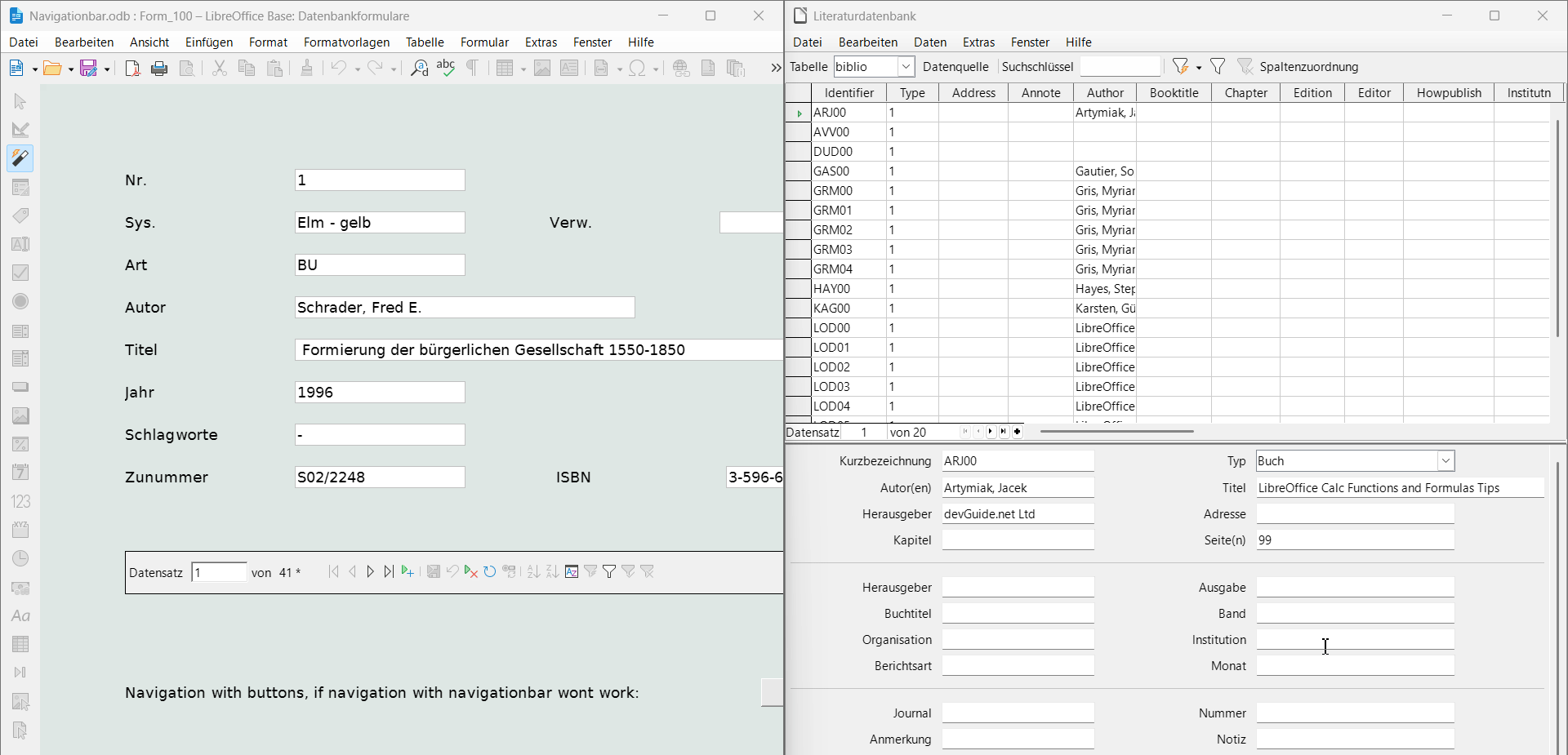
Task: Open the Tabelle biblio dropdown
Action: (x=906, y=67)
